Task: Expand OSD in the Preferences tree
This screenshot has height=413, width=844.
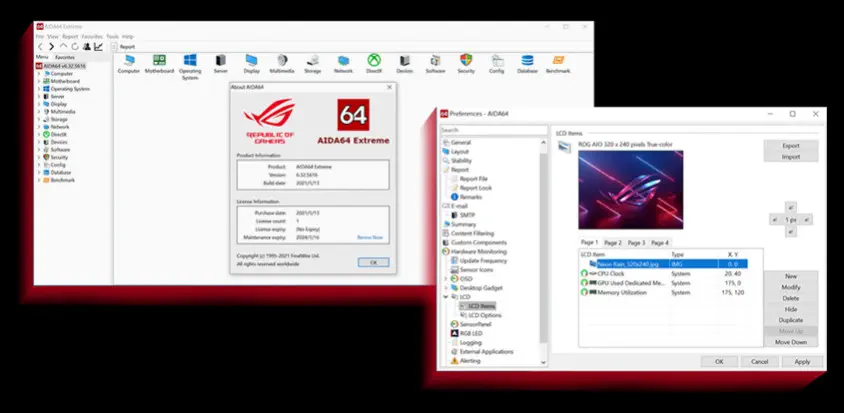Action: pyautogui.click(x=444, y=279)
